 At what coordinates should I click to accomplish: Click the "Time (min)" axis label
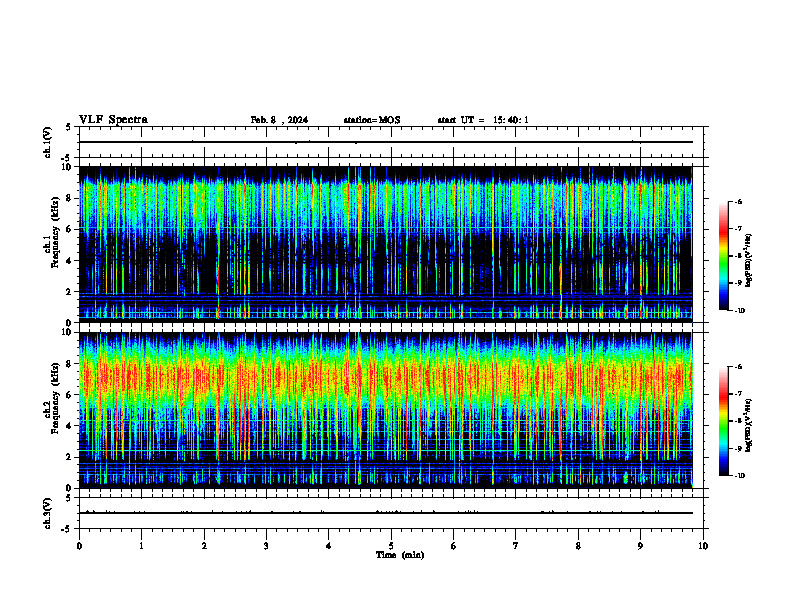click(400, 555)
